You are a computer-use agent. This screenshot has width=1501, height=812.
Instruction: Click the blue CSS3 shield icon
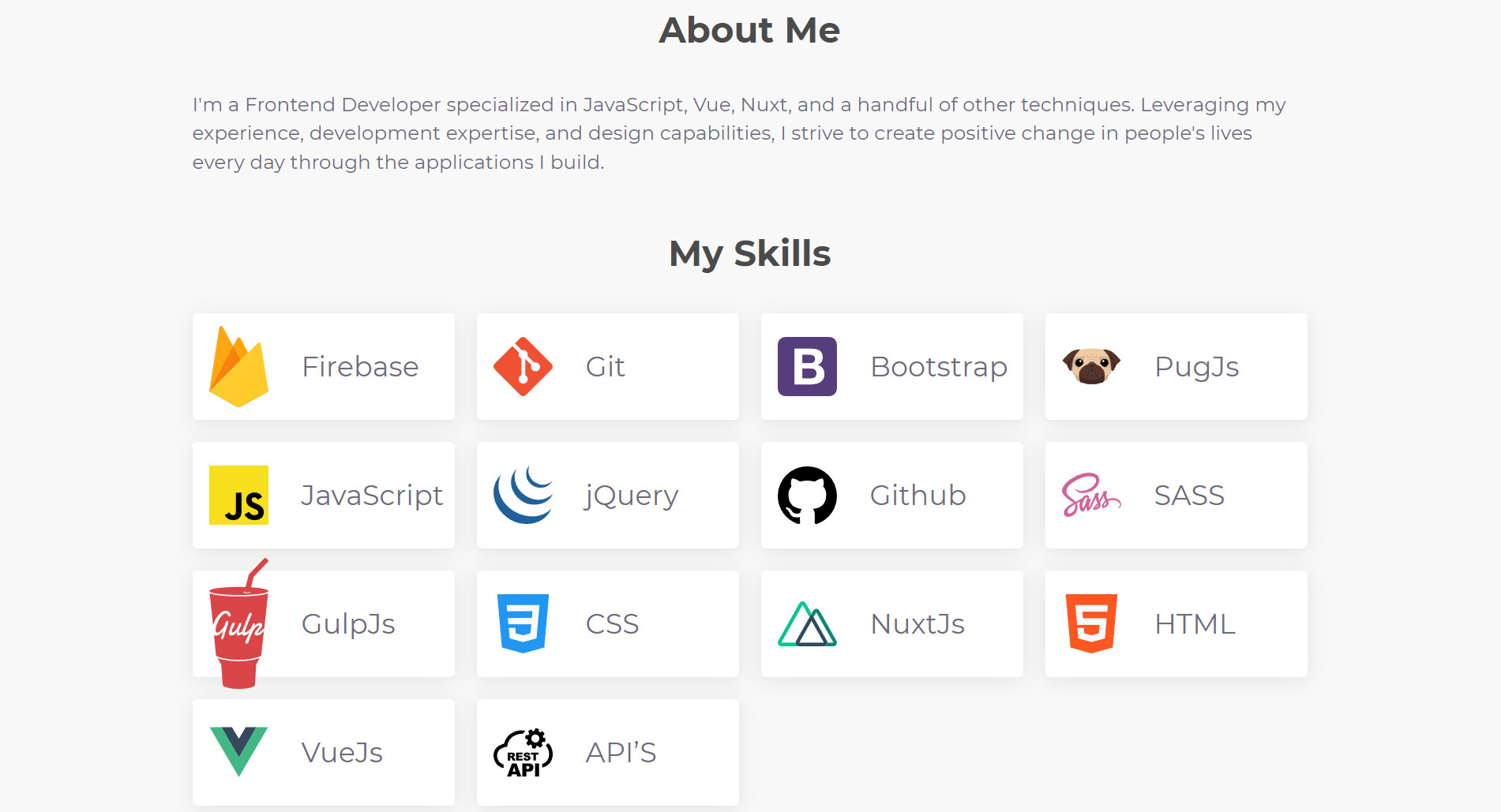pos(523,623)
